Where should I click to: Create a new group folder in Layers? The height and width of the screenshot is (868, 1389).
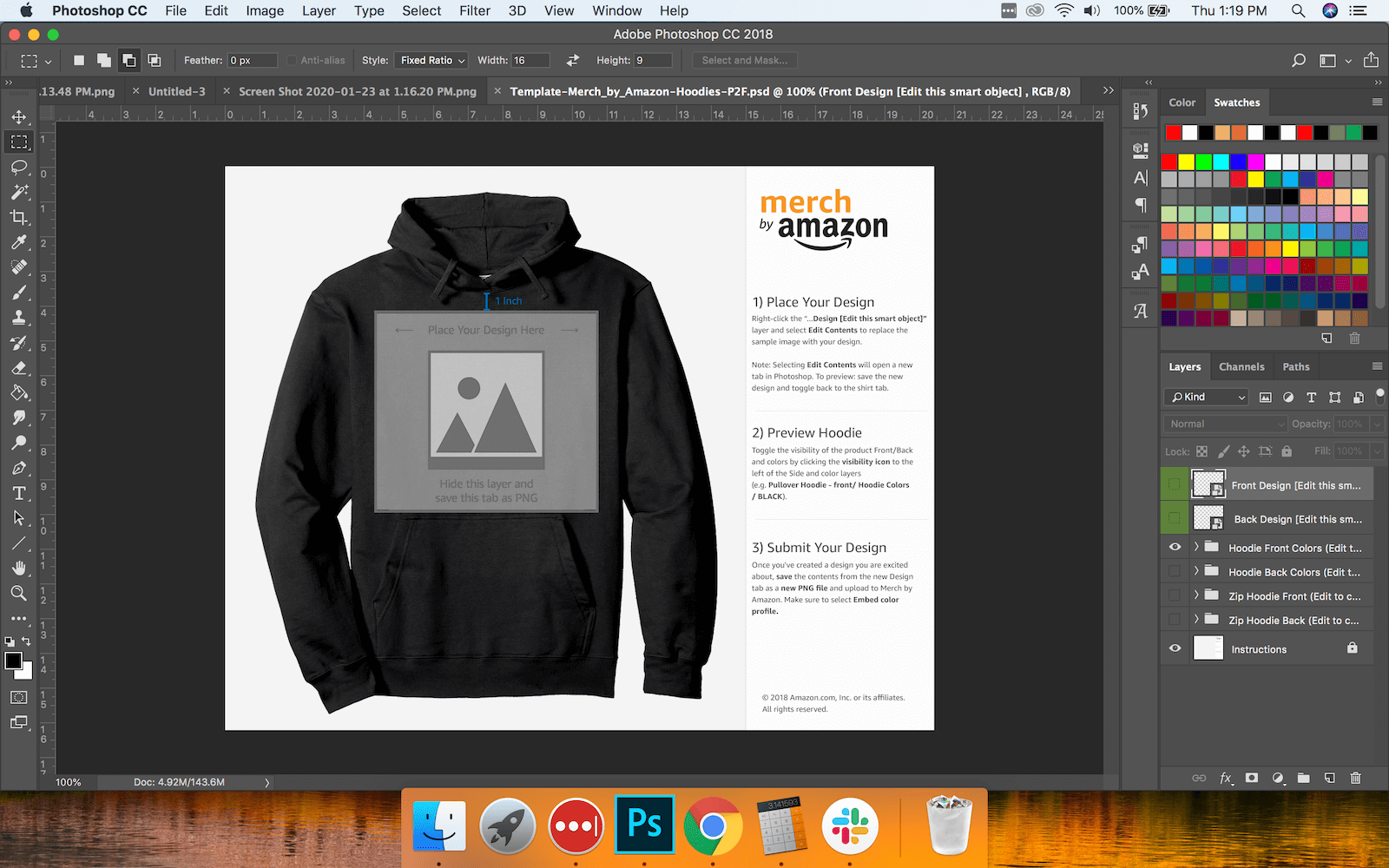(x=1303, y=778)
